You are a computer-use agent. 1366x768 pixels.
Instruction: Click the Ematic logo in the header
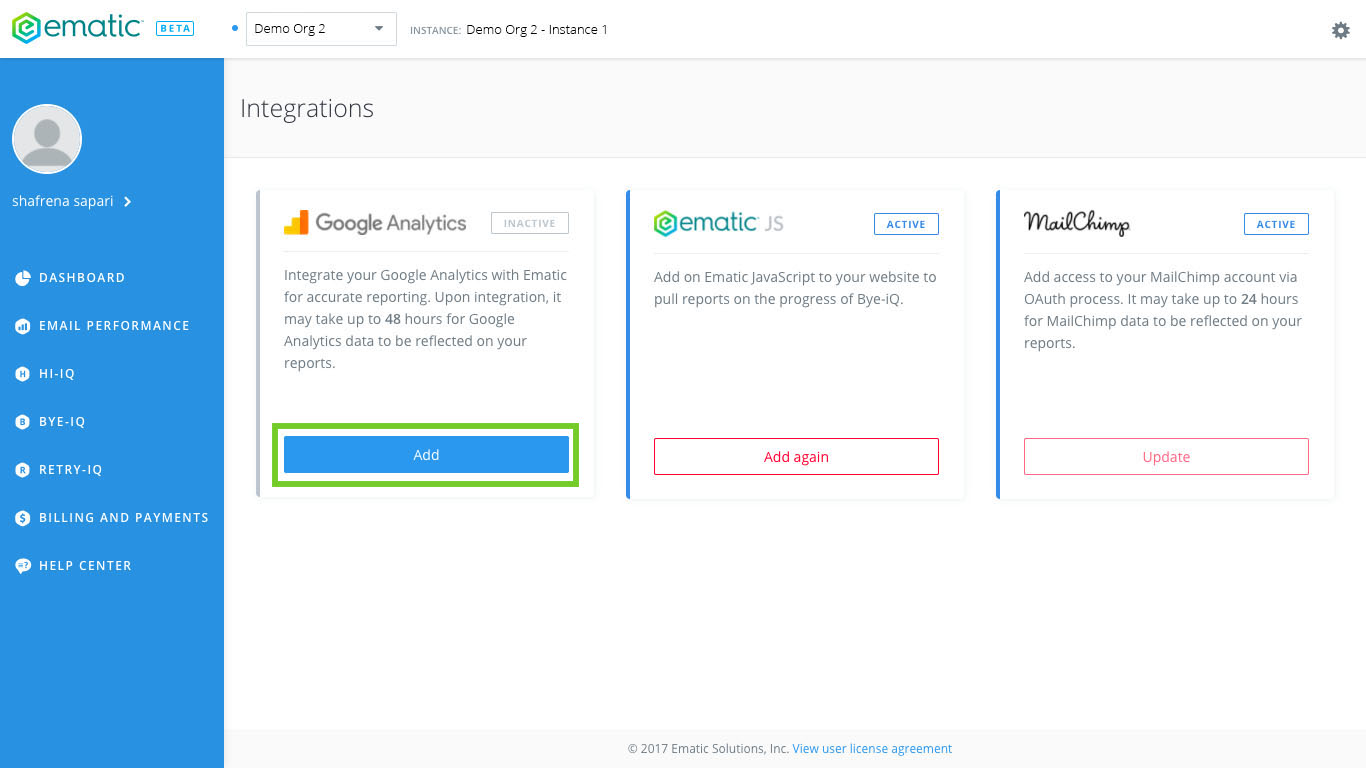(78, 28)
